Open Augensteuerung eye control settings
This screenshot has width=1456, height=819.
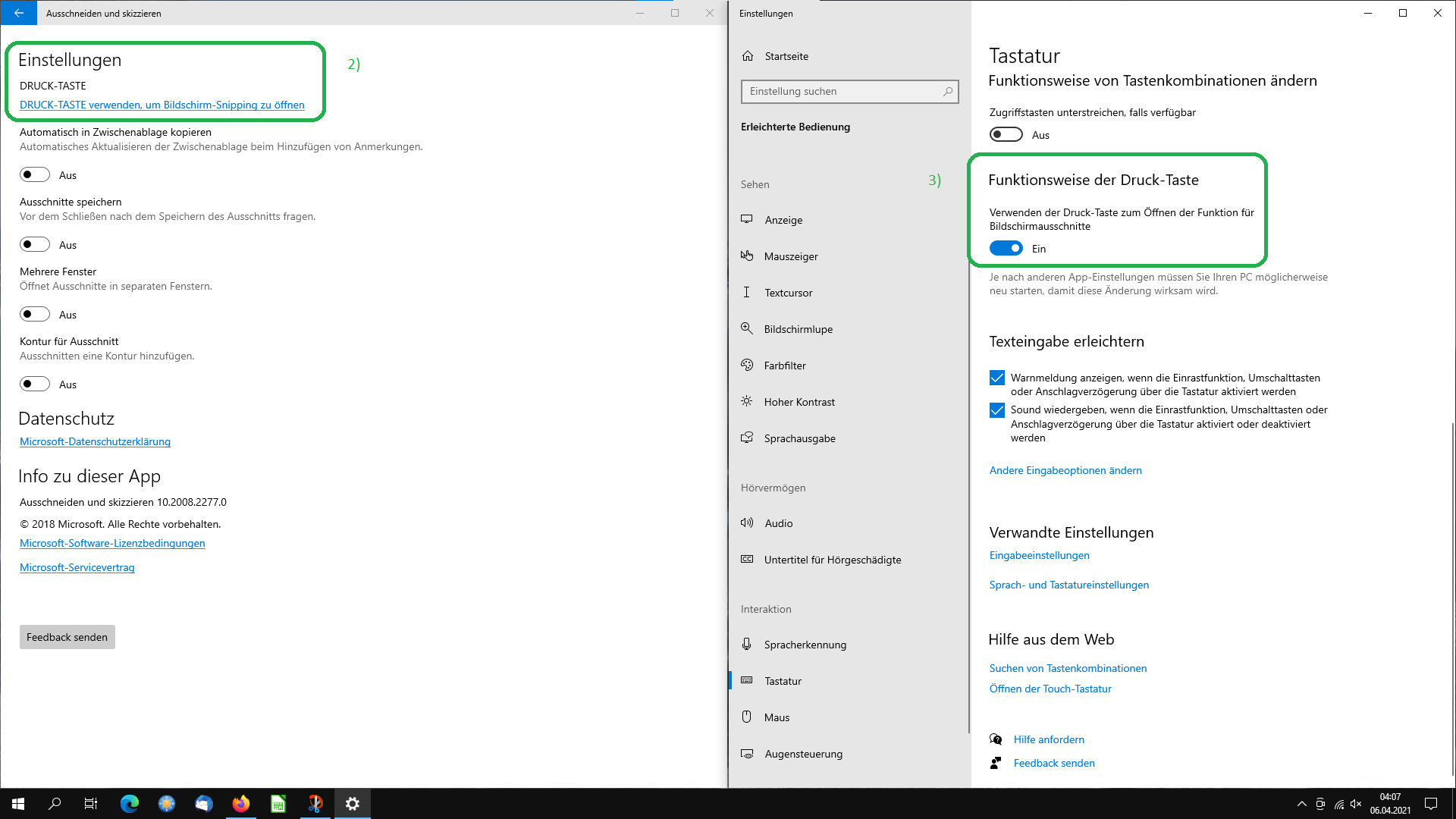coord(803,754)
